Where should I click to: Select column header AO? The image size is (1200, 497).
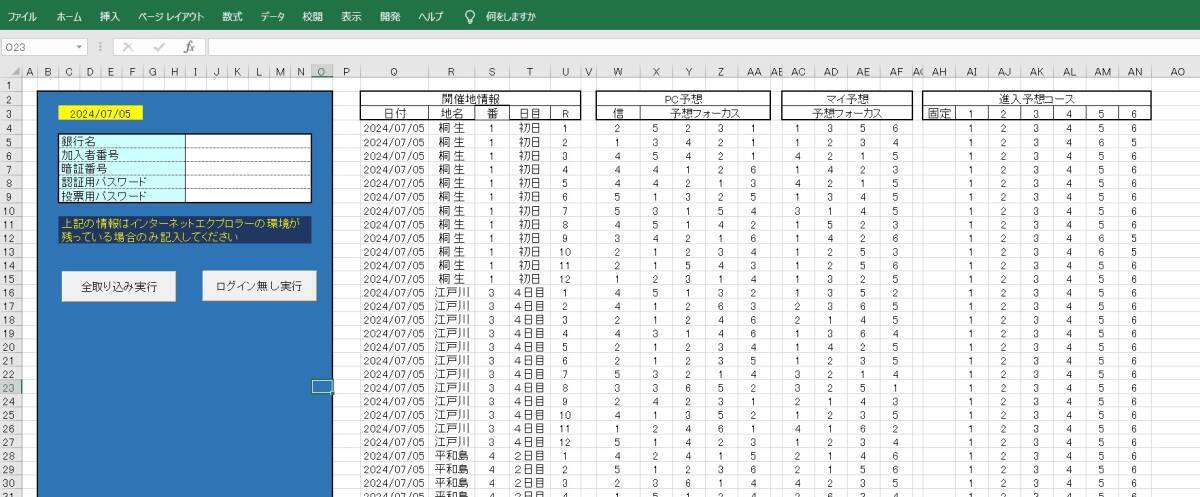coord(1177,71)
